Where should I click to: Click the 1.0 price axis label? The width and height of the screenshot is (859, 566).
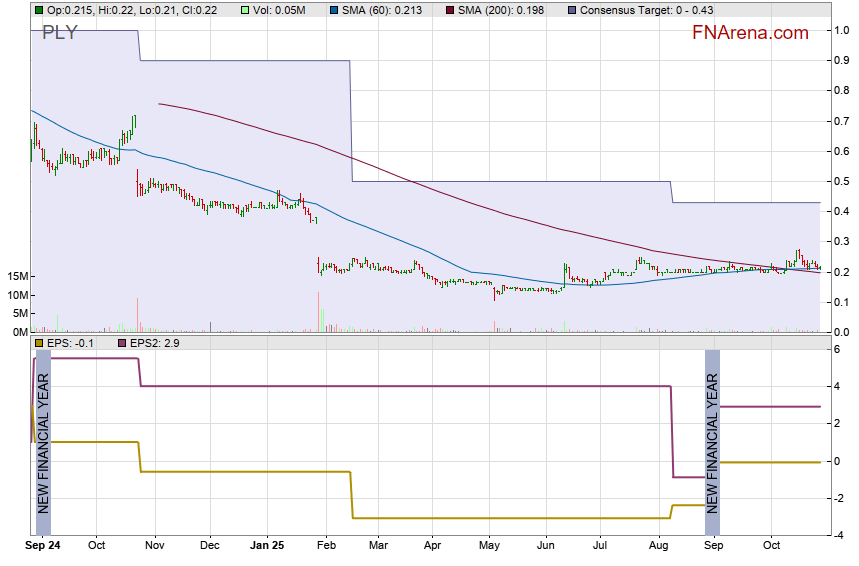pyautogui.click(x=842, y=30)
